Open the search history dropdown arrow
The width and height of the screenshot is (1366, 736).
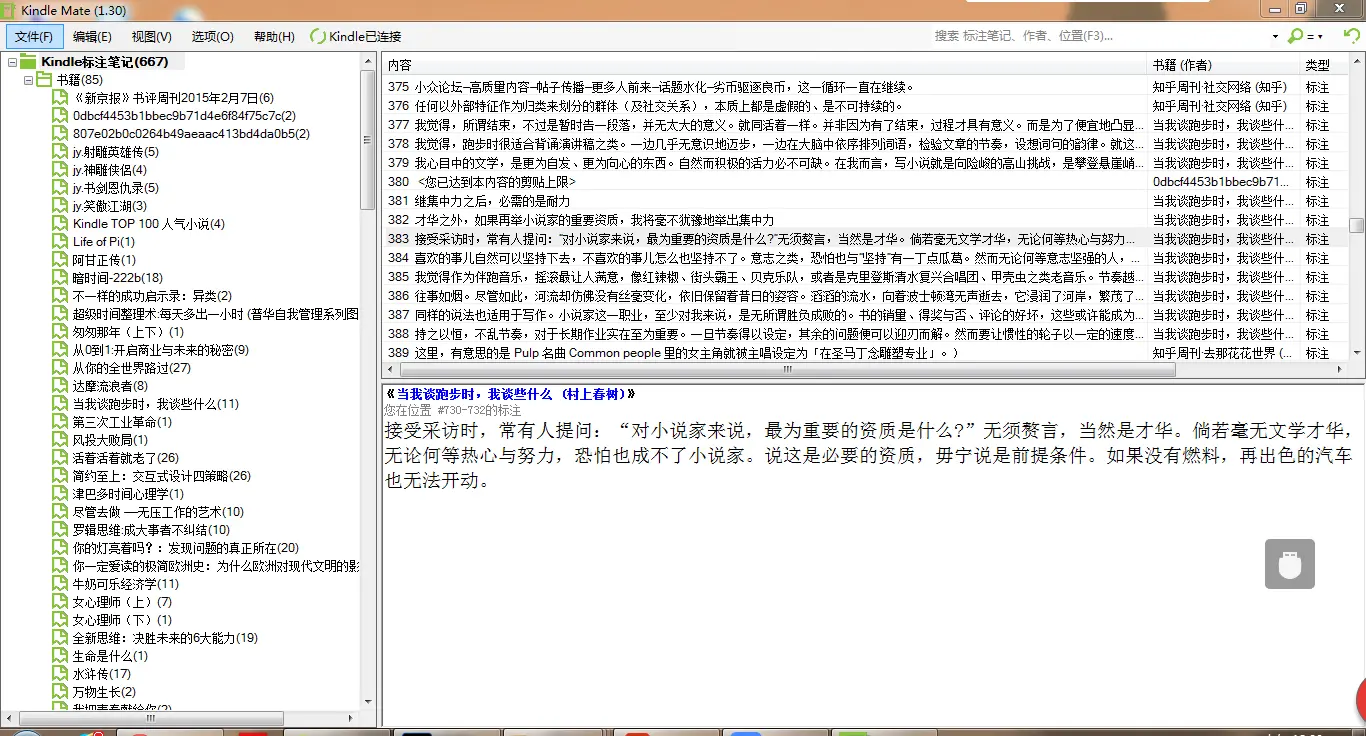tap(1277, 36)
